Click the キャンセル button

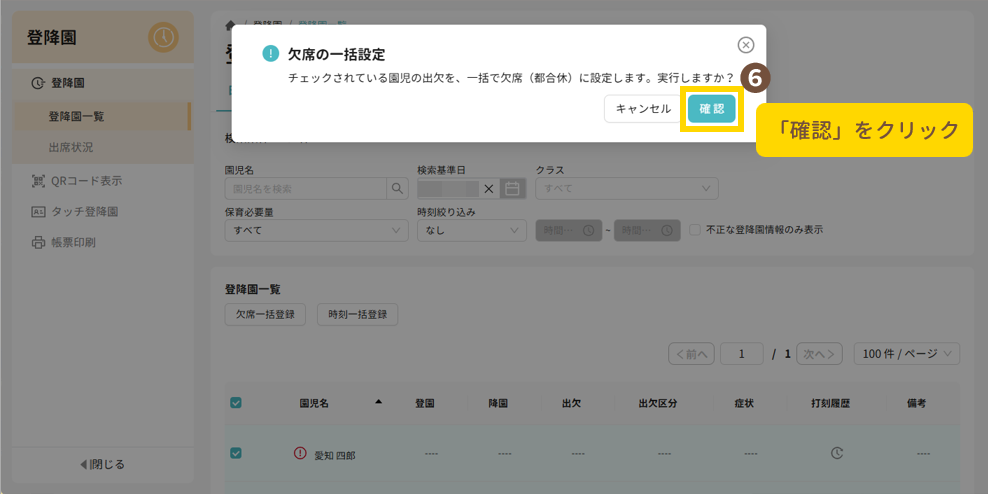click(642, 109)
